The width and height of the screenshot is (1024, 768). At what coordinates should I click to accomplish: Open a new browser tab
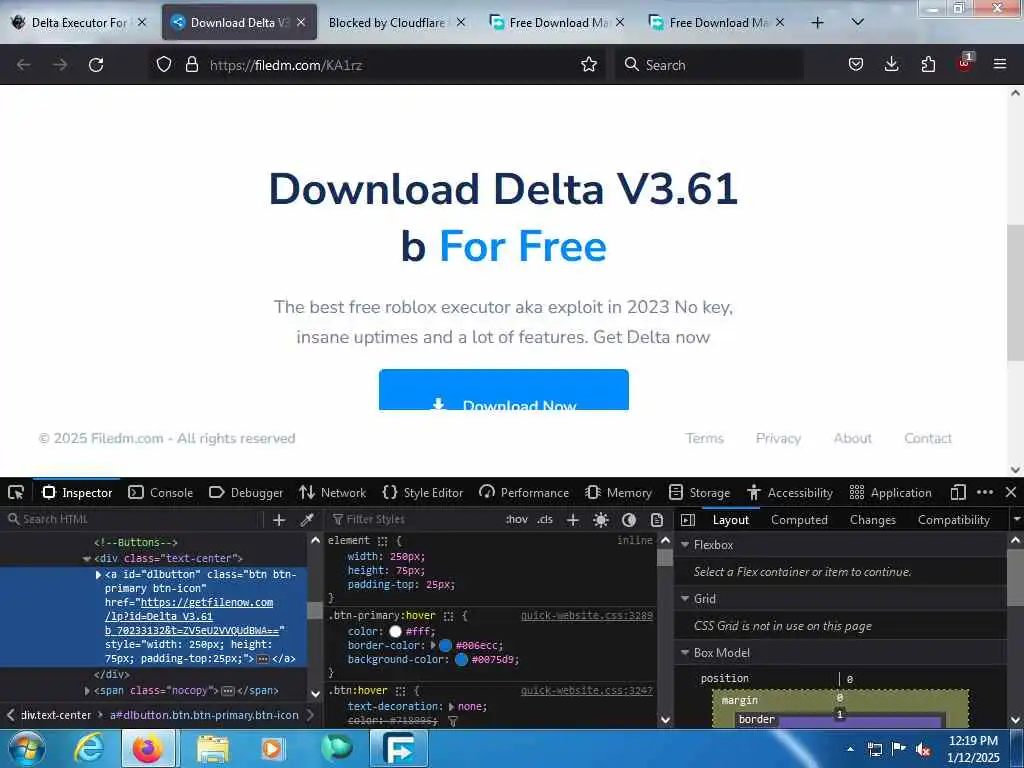tap(817, 23)
